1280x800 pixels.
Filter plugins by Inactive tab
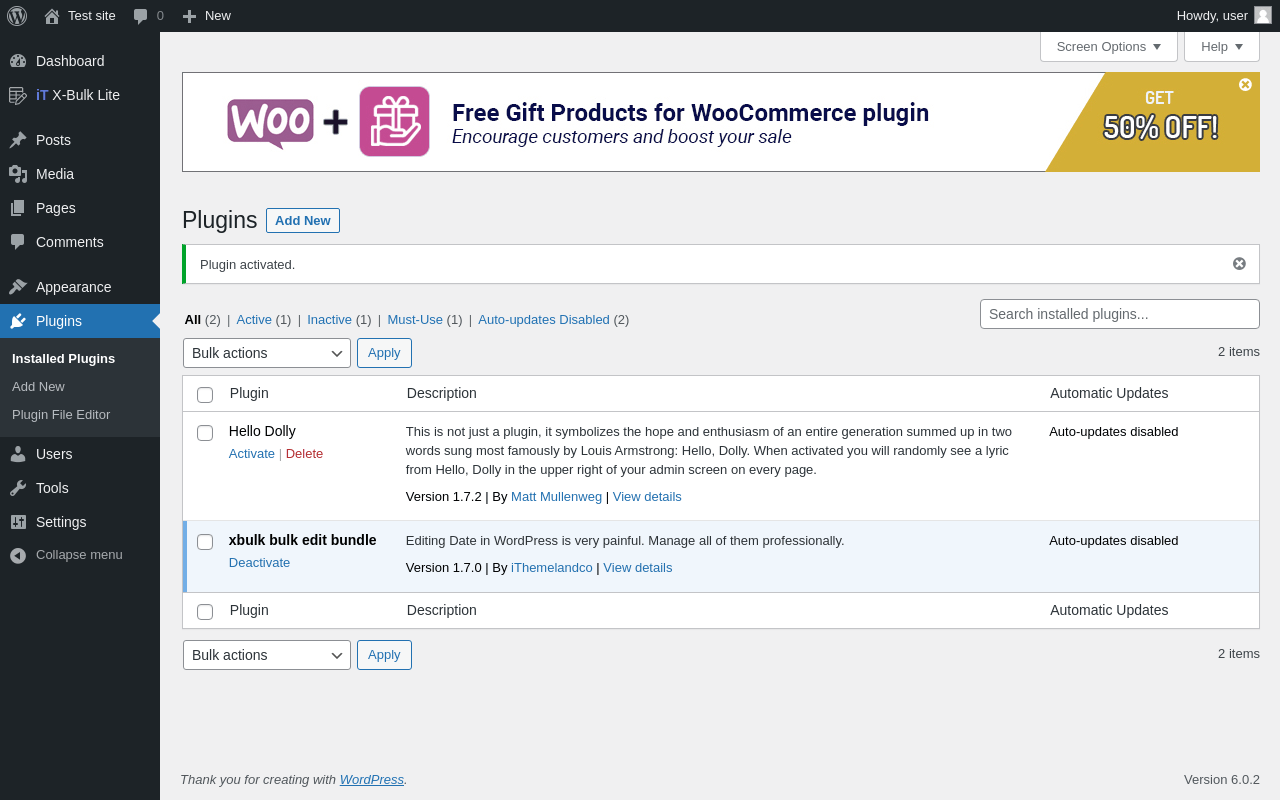329,320
